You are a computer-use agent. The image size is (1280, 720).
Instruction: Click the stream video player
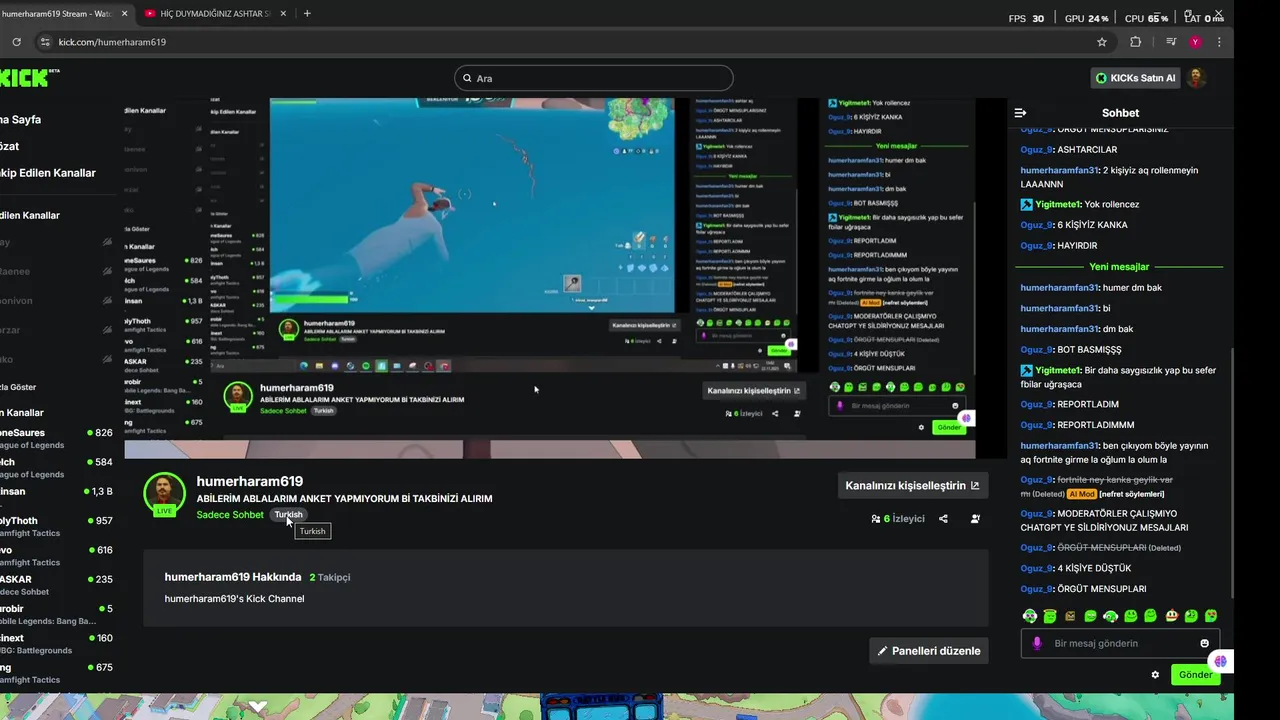[550, 278]
